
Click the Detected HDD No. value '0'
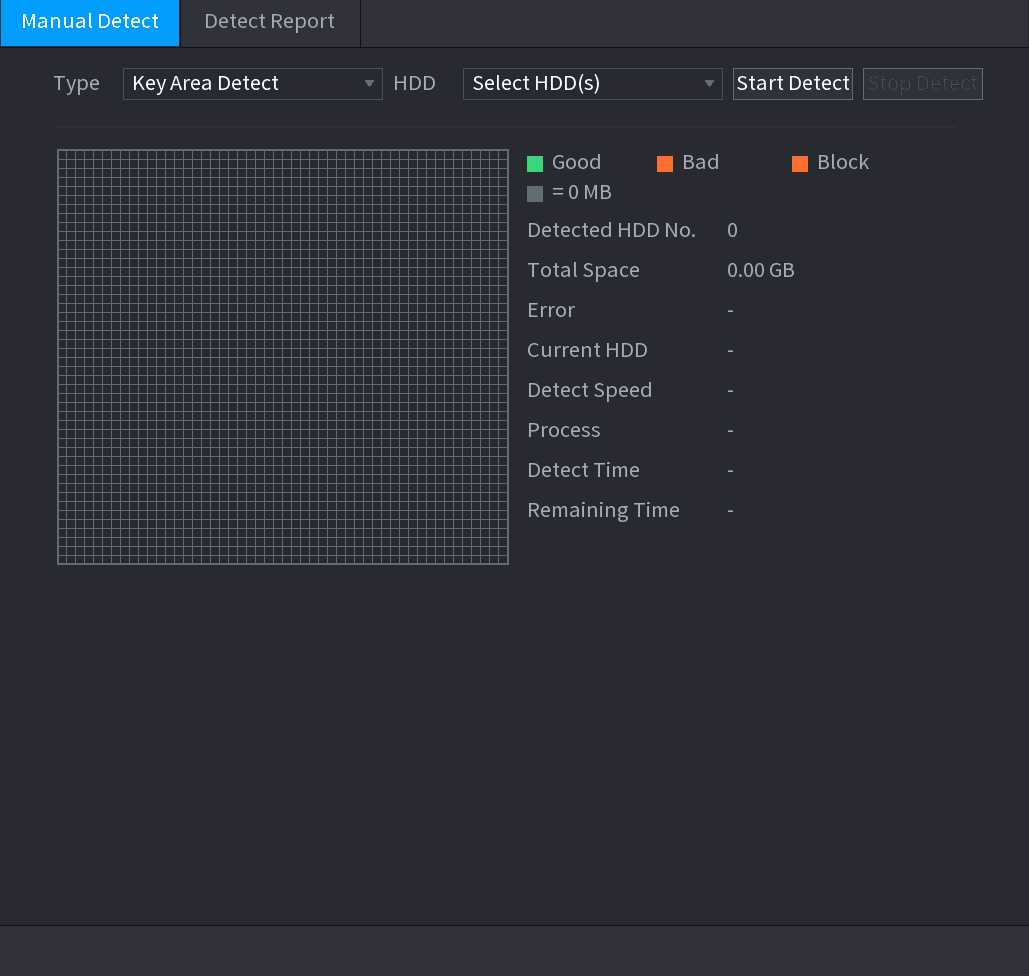[x=732, y=230]
